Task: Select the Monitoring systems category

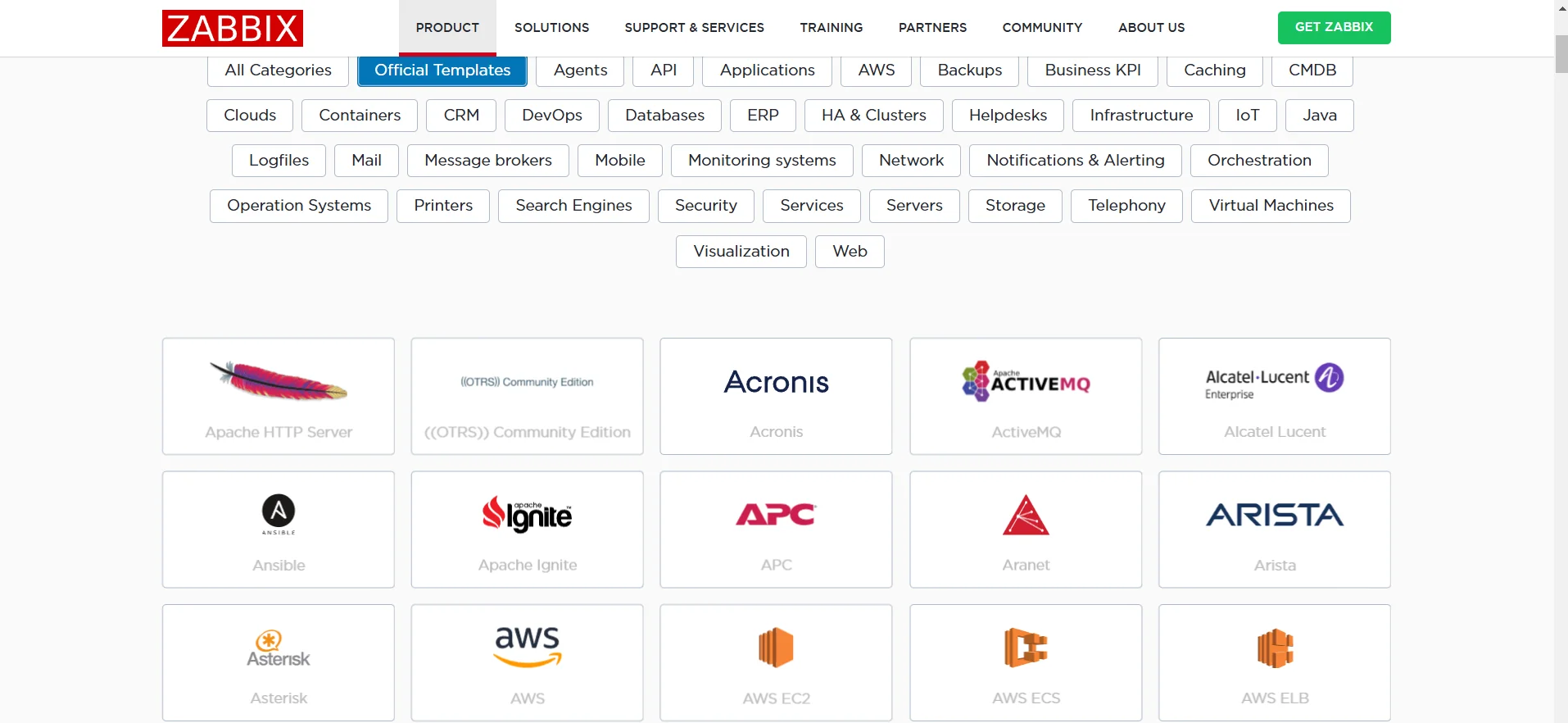Action: (x=762, y=161)
